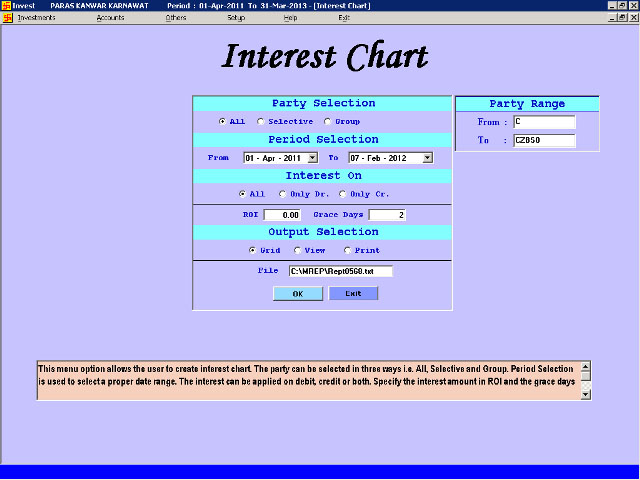Focus the Grace Days input field
Image resolution: width=640 pixels, height=480 pixels.
(387, 215)
